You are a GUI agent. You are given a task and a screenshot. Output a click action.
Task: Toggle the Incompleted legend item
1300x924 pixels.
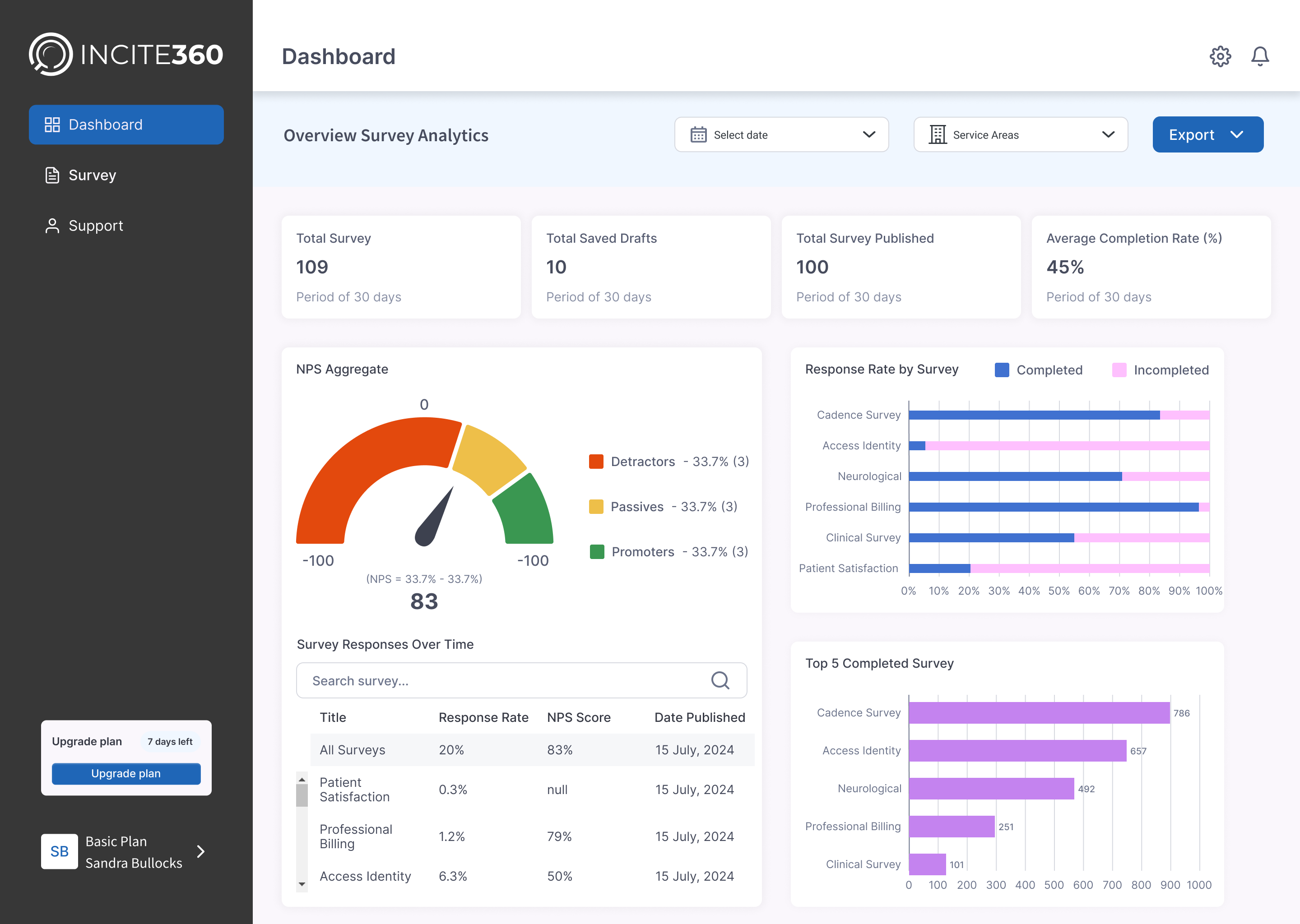pos(1160,370)
